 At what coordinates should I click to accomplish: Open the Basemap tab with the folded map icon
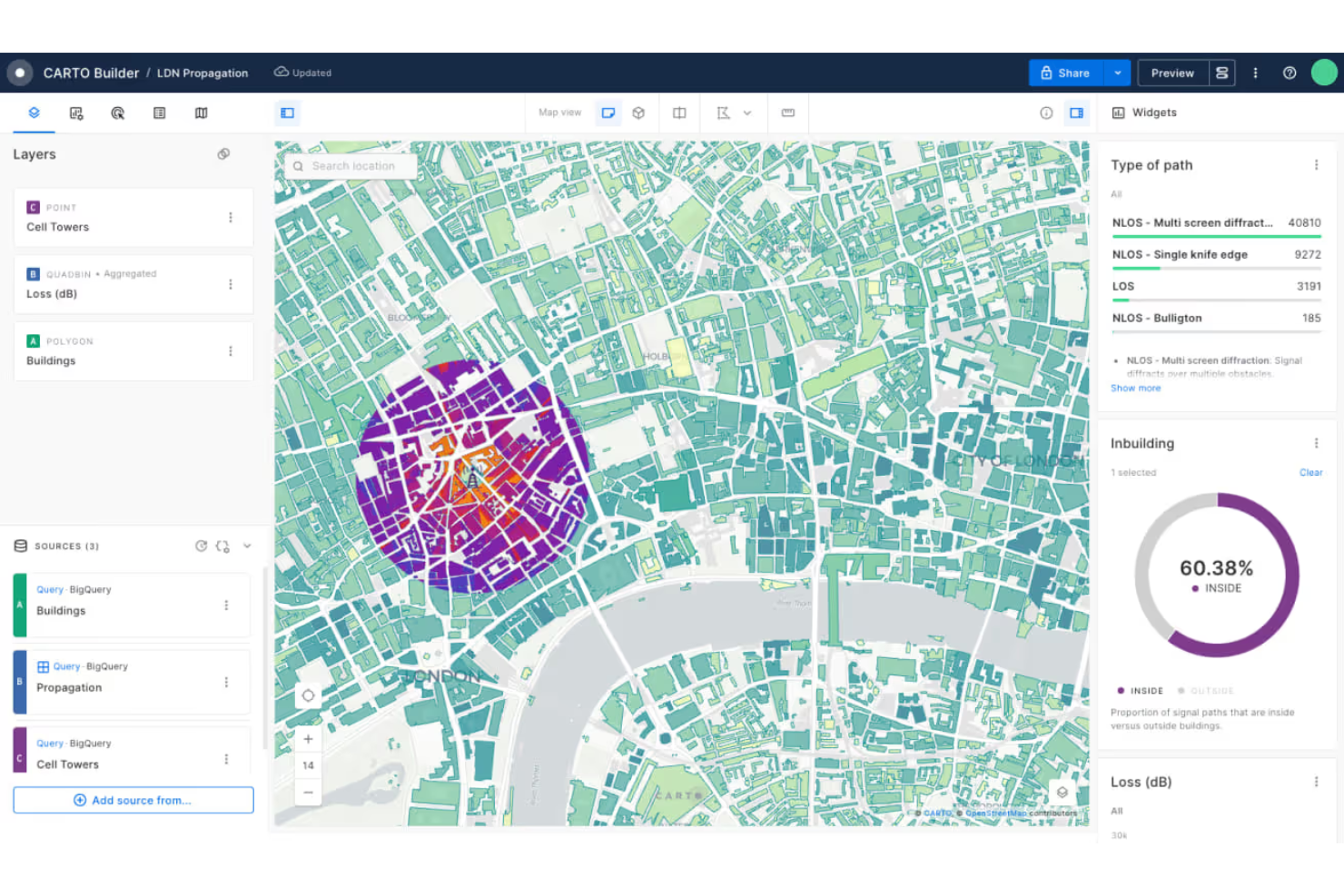pyautogui.click(x=201, y=113)
